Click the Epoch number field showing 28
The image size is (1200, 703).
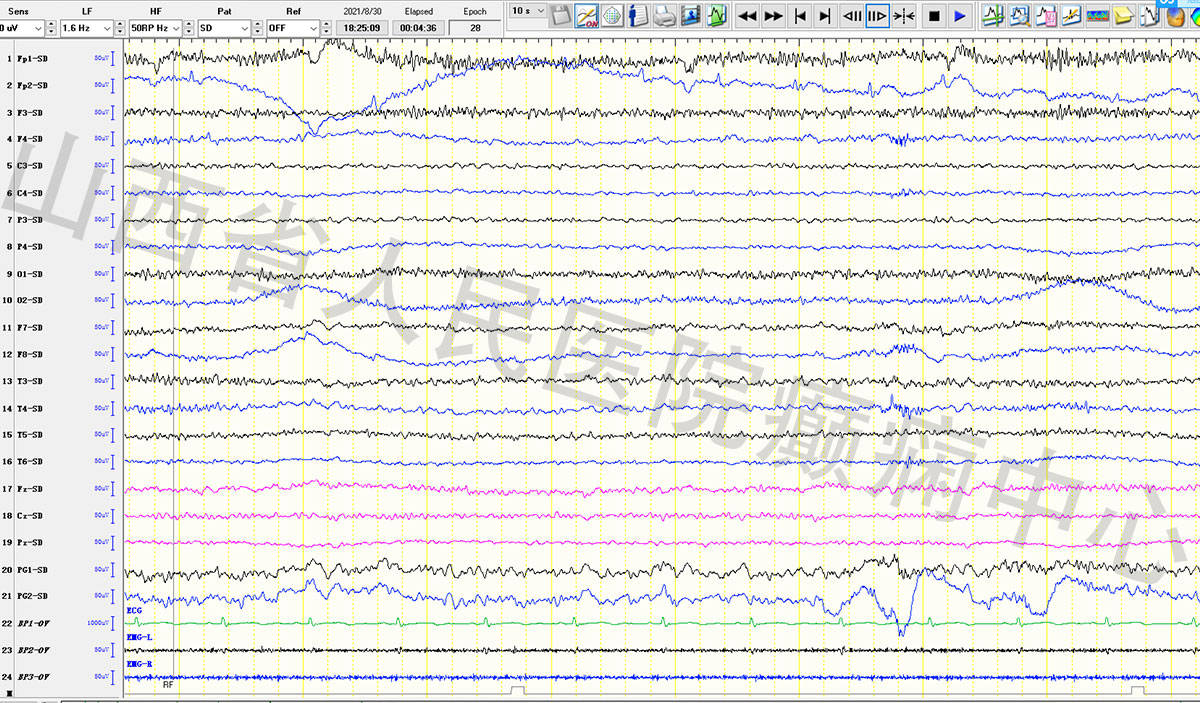(475, 28)
